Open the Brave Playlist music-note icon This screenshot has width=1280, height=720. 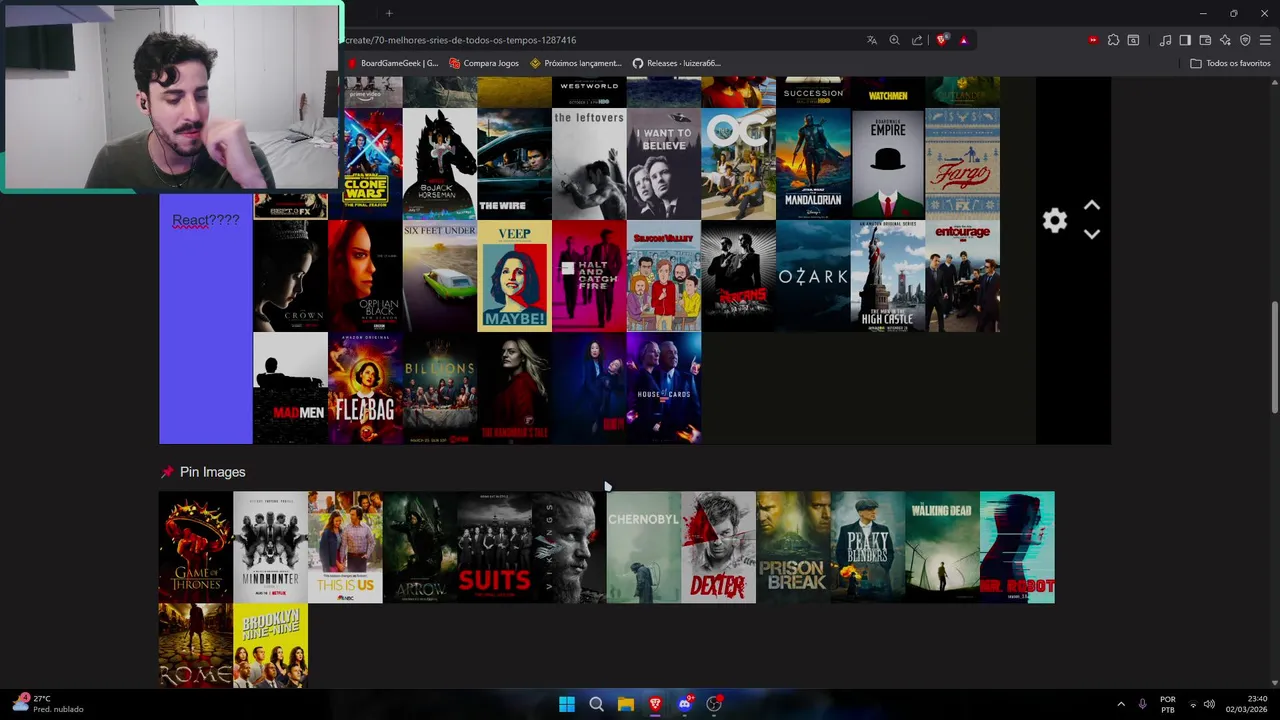[x=1165, y=40]
